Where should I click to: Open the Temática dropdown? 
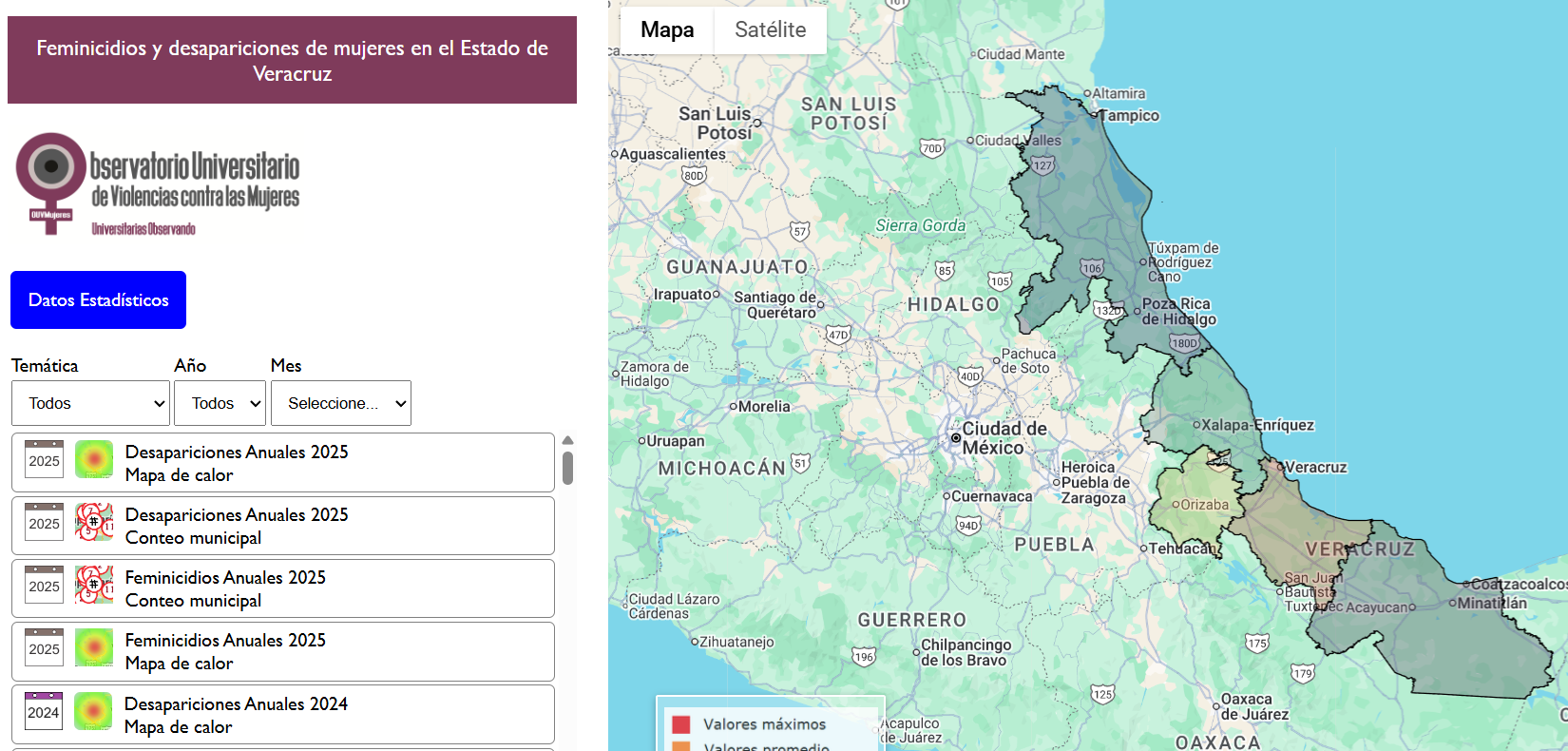pyautogui.click(x=90, y=403)
